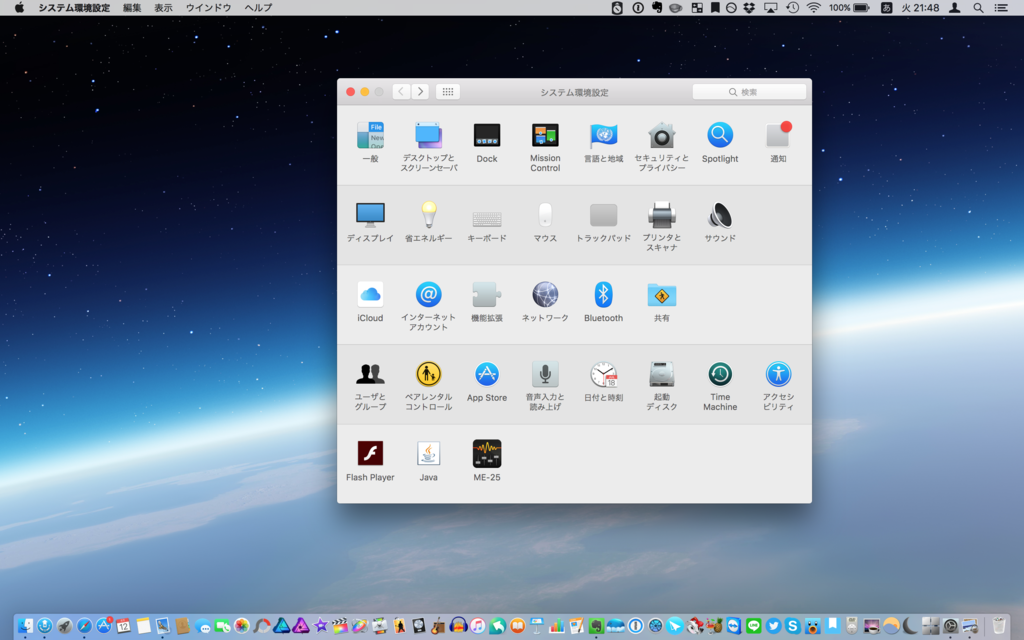Open the Dock preference pane
This screenshot has width=1024, height=640.
pyautogui.click(x=487, y=142)
